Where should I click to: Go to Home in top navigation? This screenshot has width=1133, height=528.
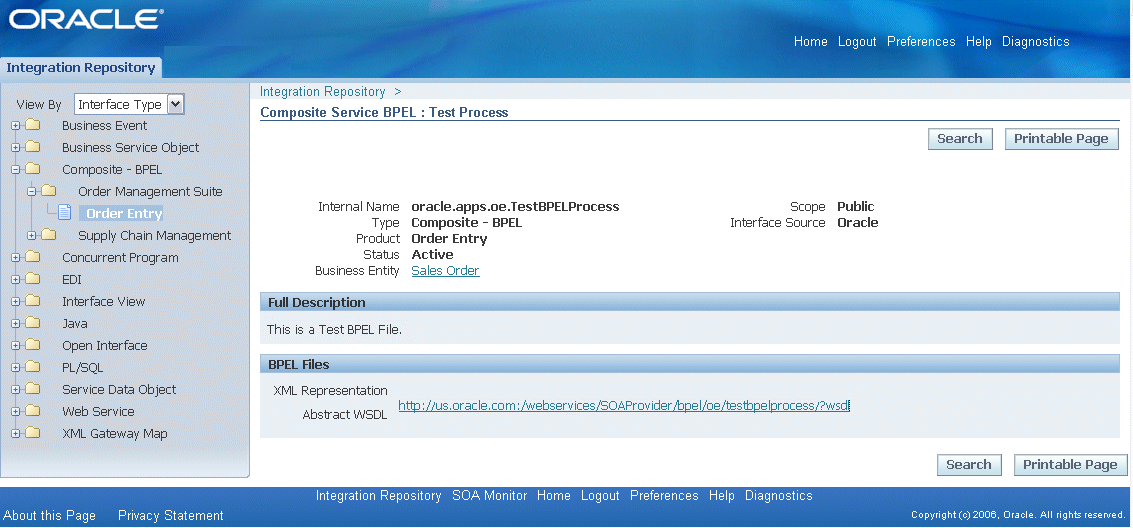[x=811, y=42]
